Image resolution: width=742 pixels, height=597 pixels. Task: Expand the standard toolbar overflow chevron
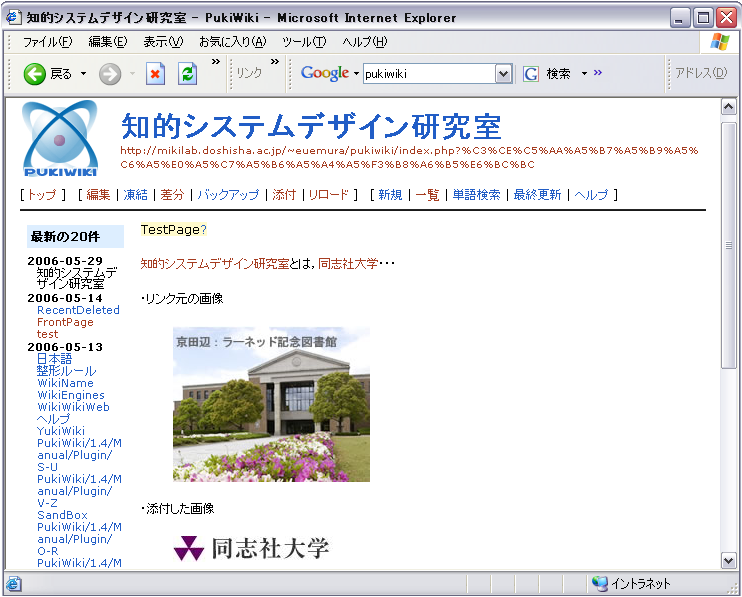click(x=216, y=61)
